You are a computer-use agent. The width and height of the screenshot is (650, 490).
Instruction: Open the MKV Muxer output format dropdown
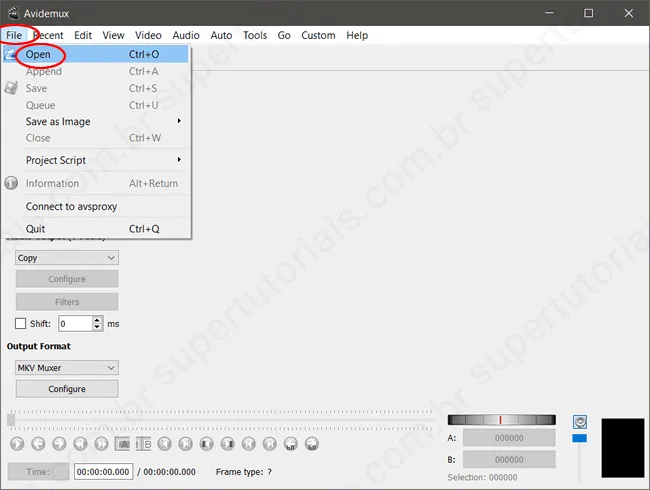pyautogui.click(x=67, y=368)
